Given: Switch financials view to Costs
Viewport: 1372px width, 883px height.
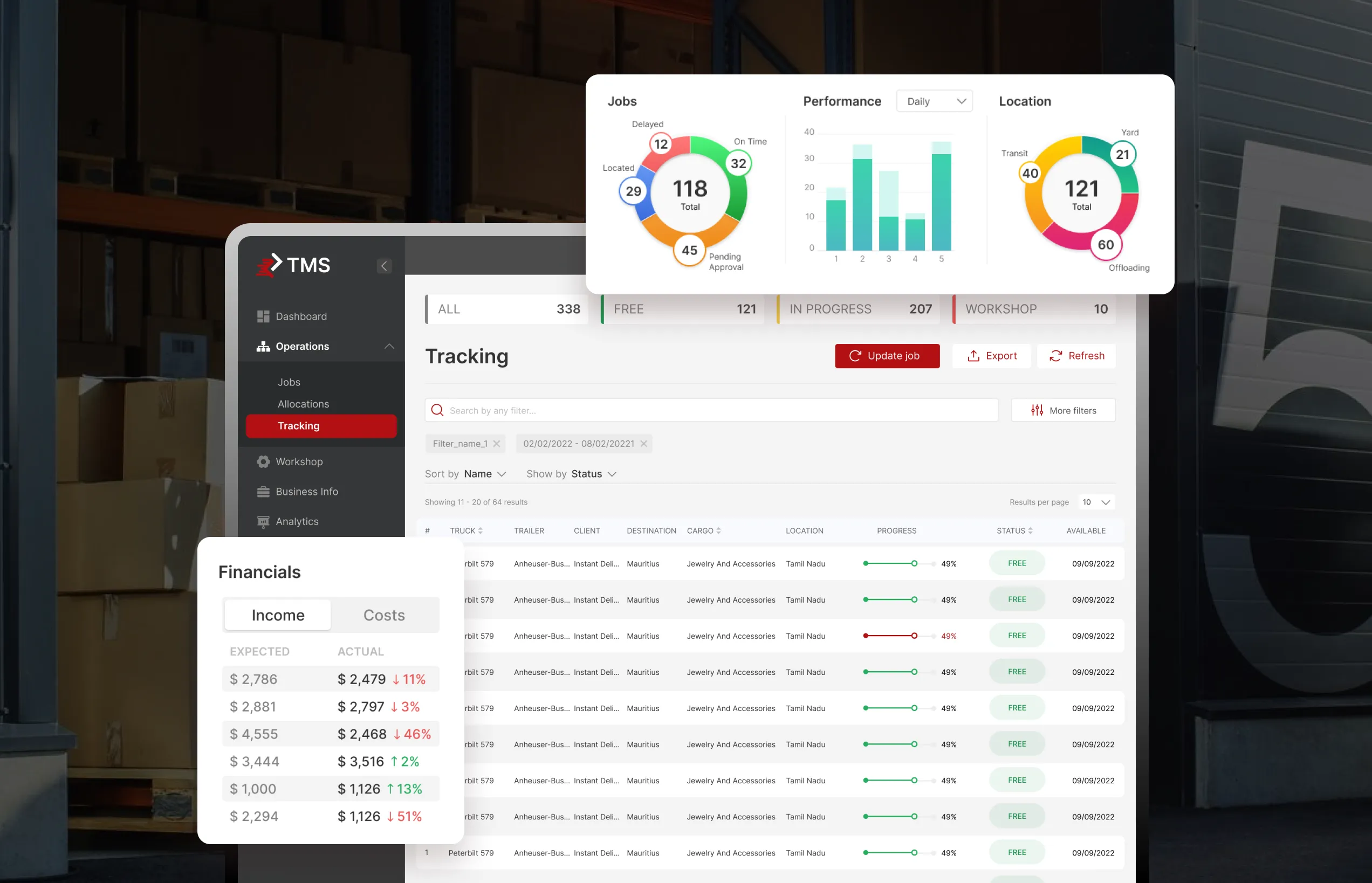Looking at the screenshot, I should click(384, 615).
